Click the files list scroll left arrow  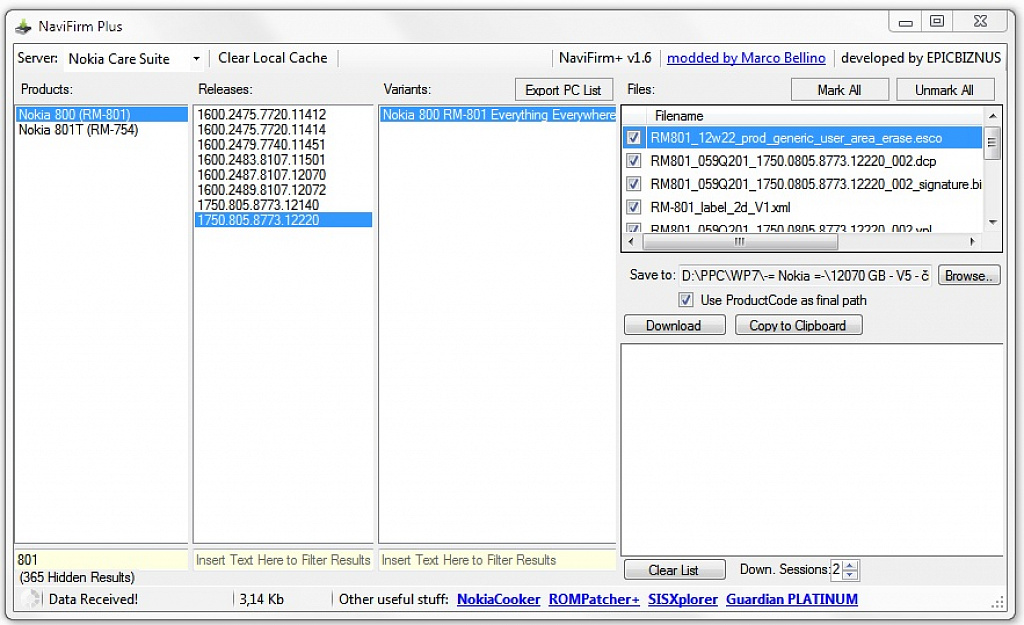click(631, 242)
